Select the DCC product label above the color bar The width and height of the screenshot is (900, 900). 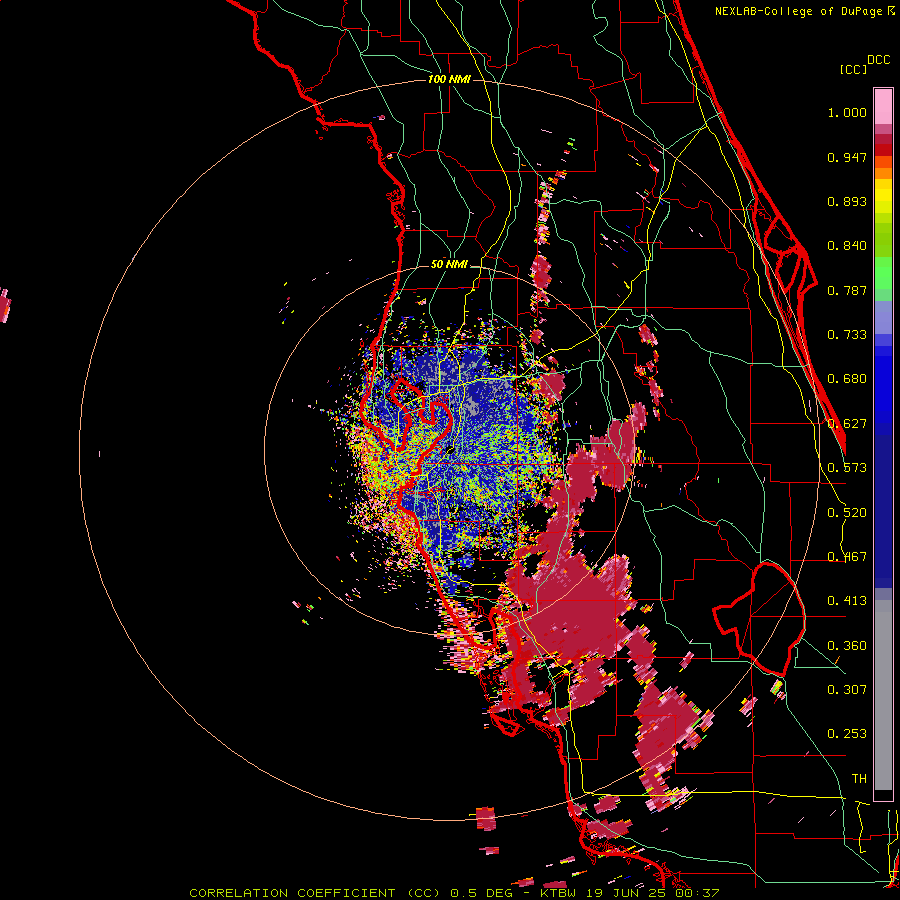pyautogui.click(x=879, y=60)
